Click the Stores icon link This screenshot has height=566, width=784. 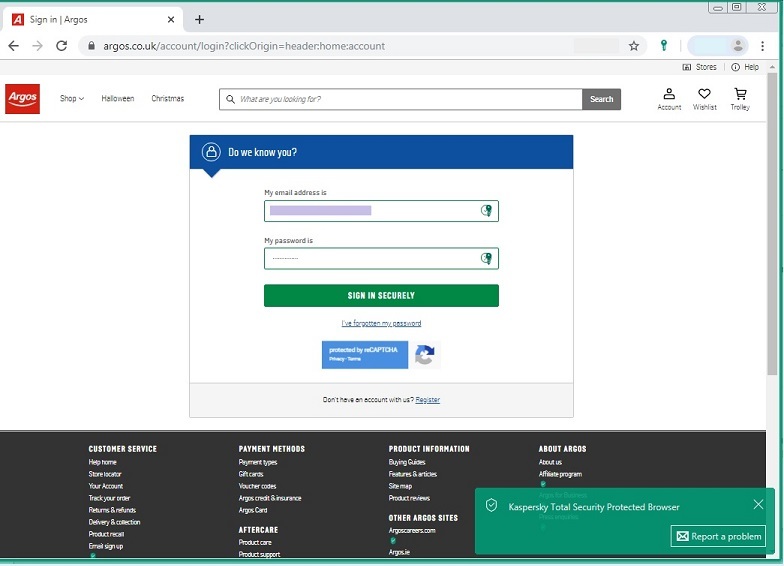click(700, 67)
